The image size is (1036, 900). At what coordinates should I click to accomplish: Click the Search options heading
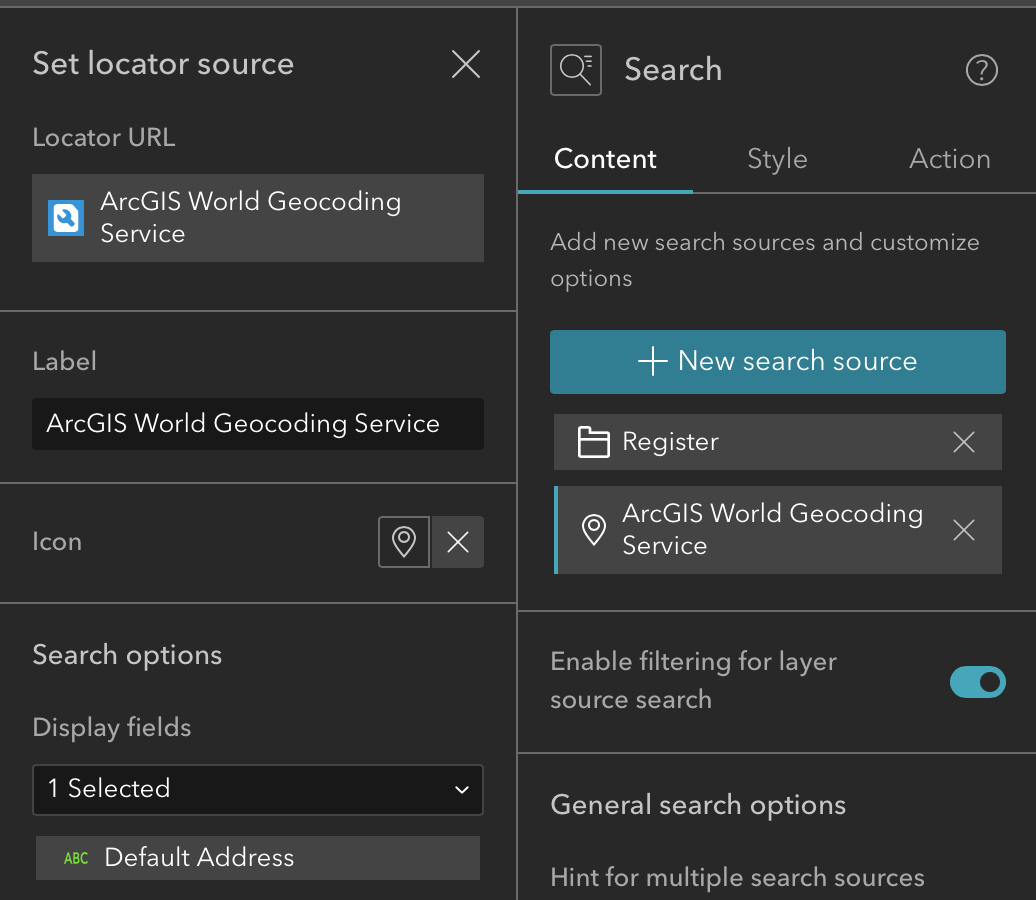(127, 656)
